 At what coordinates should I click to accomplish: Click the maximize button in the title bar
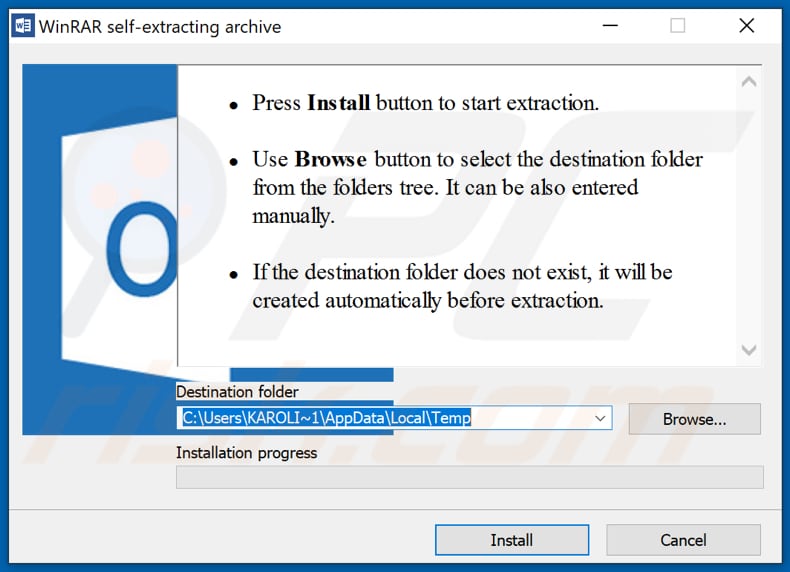[677, 27]
